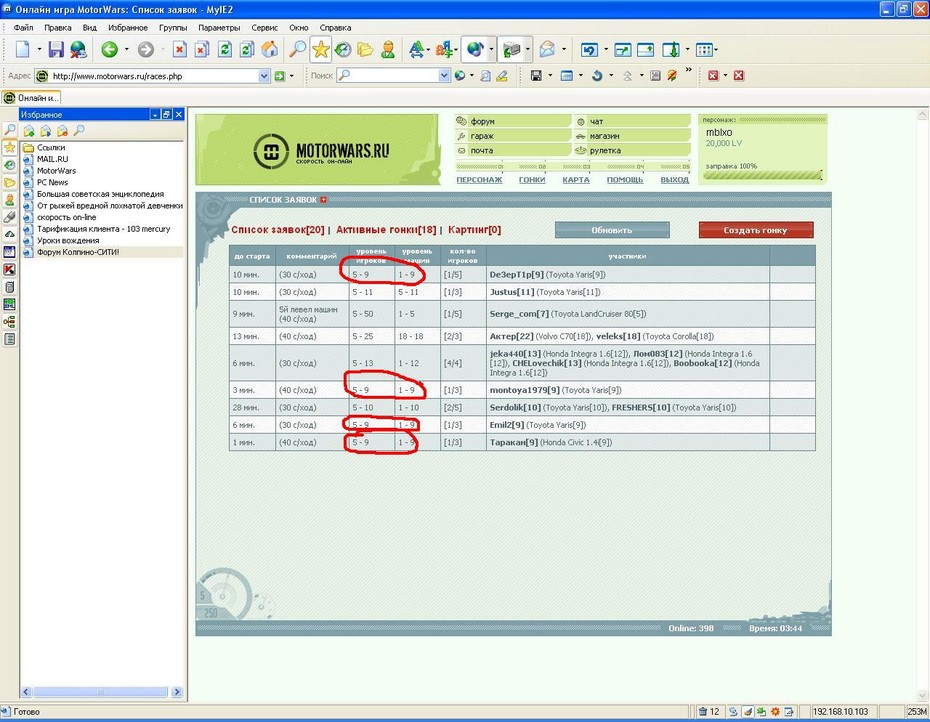Open the history clock icon in main toolbar

click(343, 50)
